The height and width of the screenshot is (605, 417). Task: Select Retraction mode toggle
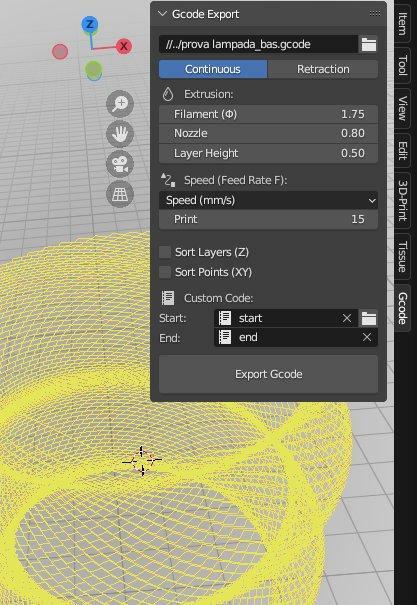point(323,69)
